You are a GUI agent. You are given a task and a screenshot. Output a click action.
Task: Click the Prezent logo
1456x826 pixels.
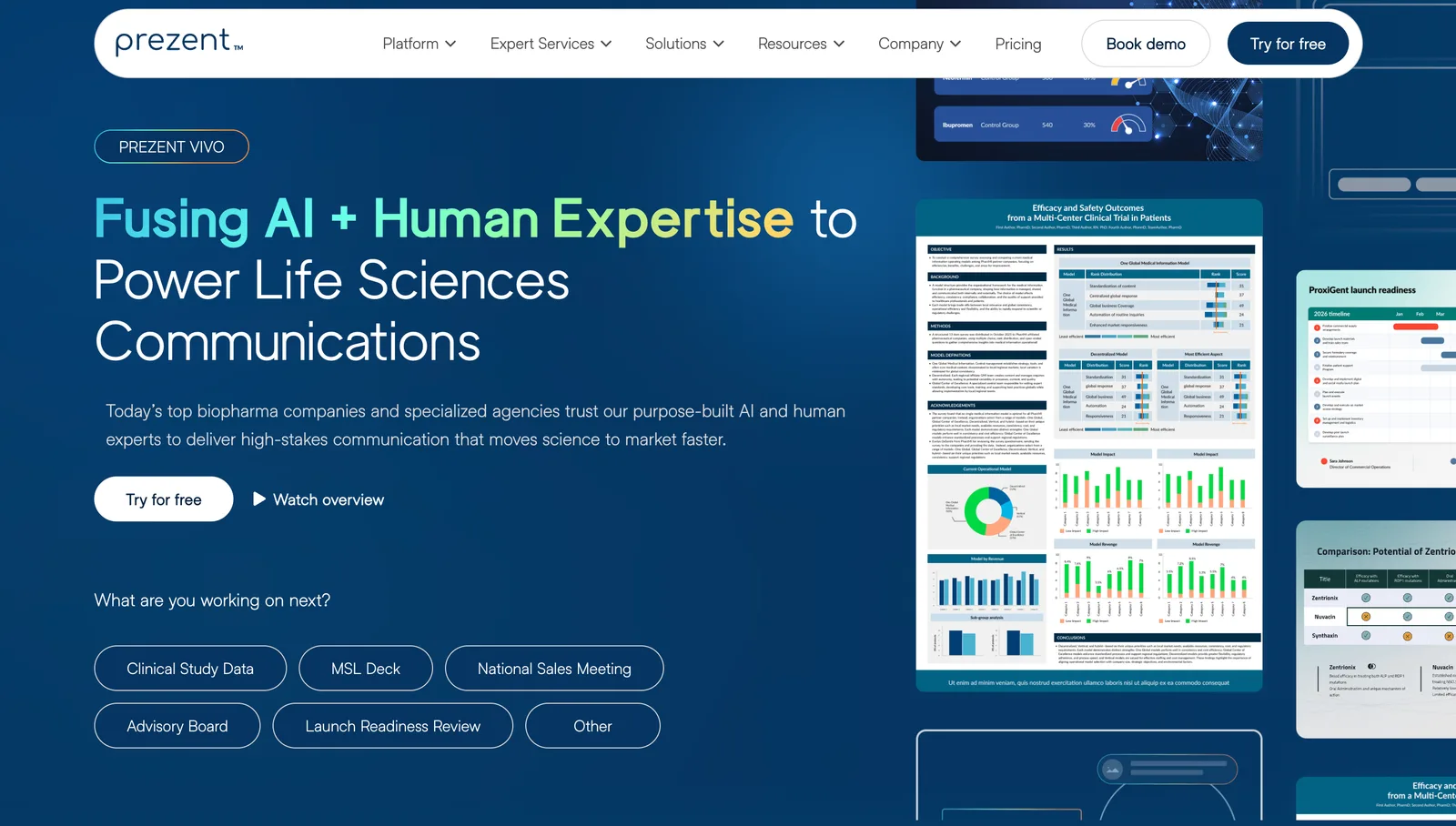(x=179, y=42)
